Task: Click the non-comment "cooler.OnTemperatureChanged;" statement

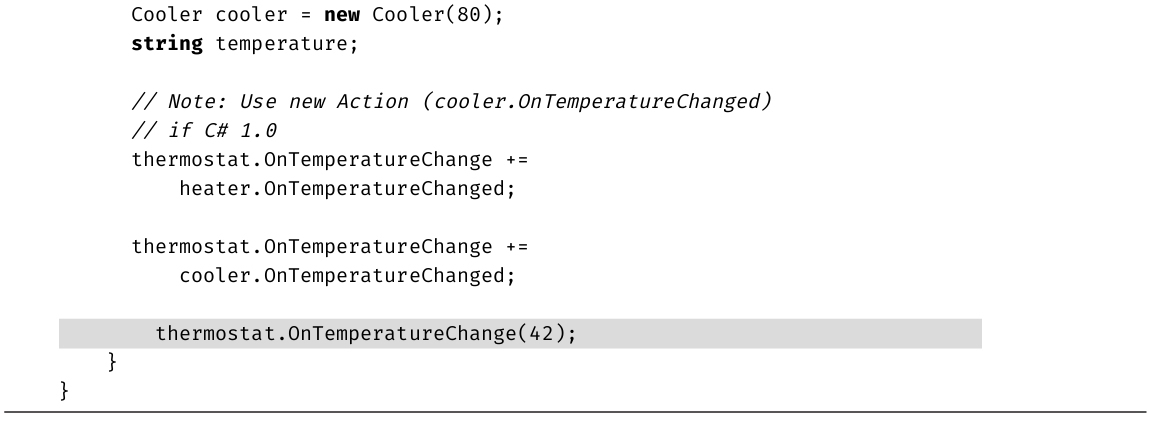Action: click(346, 276)
